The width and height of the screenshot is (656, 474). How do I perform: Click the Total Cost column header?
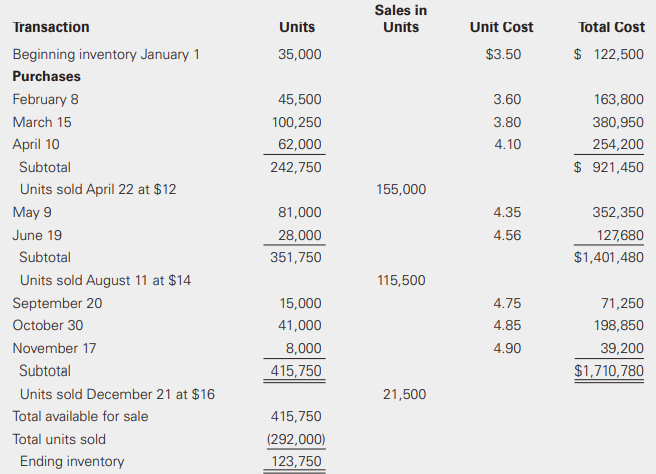click(x=611, y=27)
